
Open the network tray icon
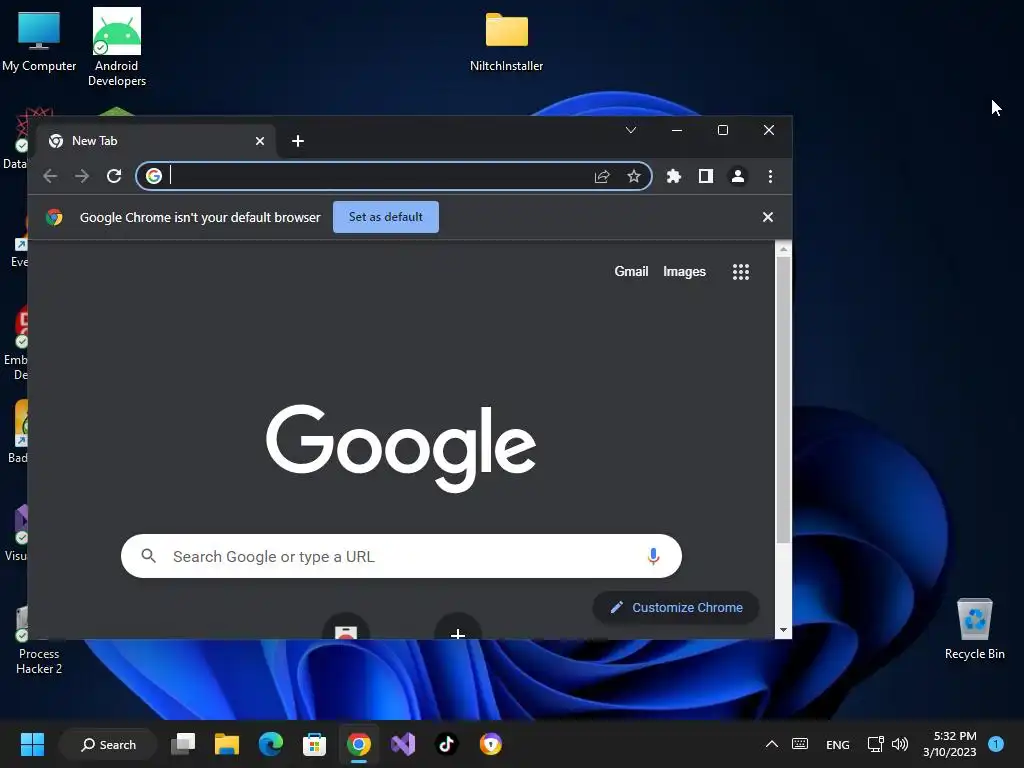click(x=875, y=744)
